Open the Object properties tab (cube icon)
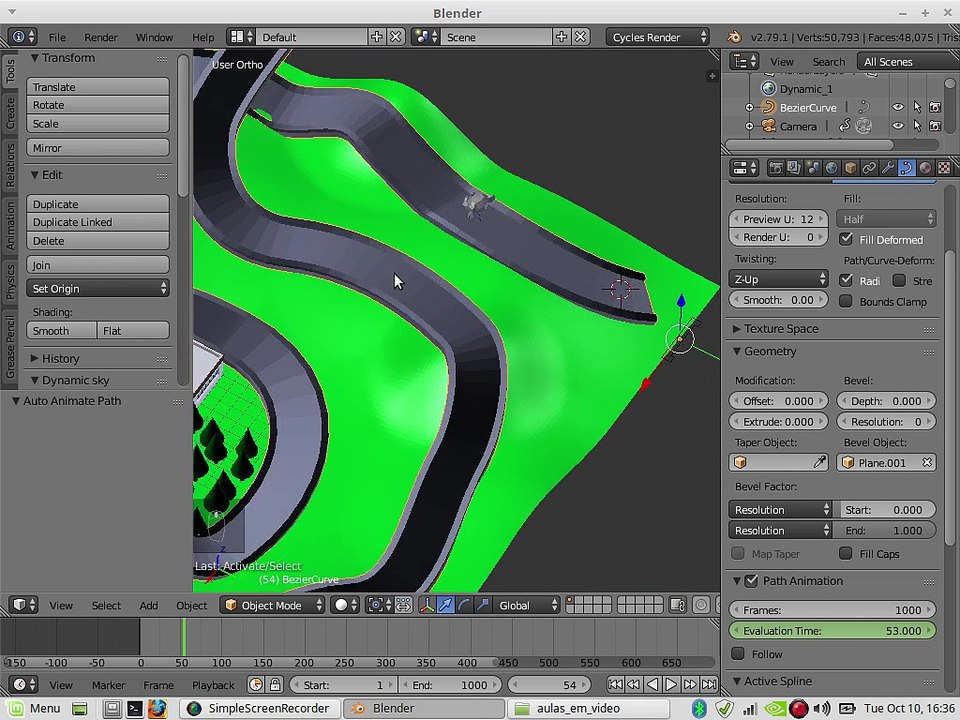The width and height of the screenshot is (960, 720). (850, 167)
